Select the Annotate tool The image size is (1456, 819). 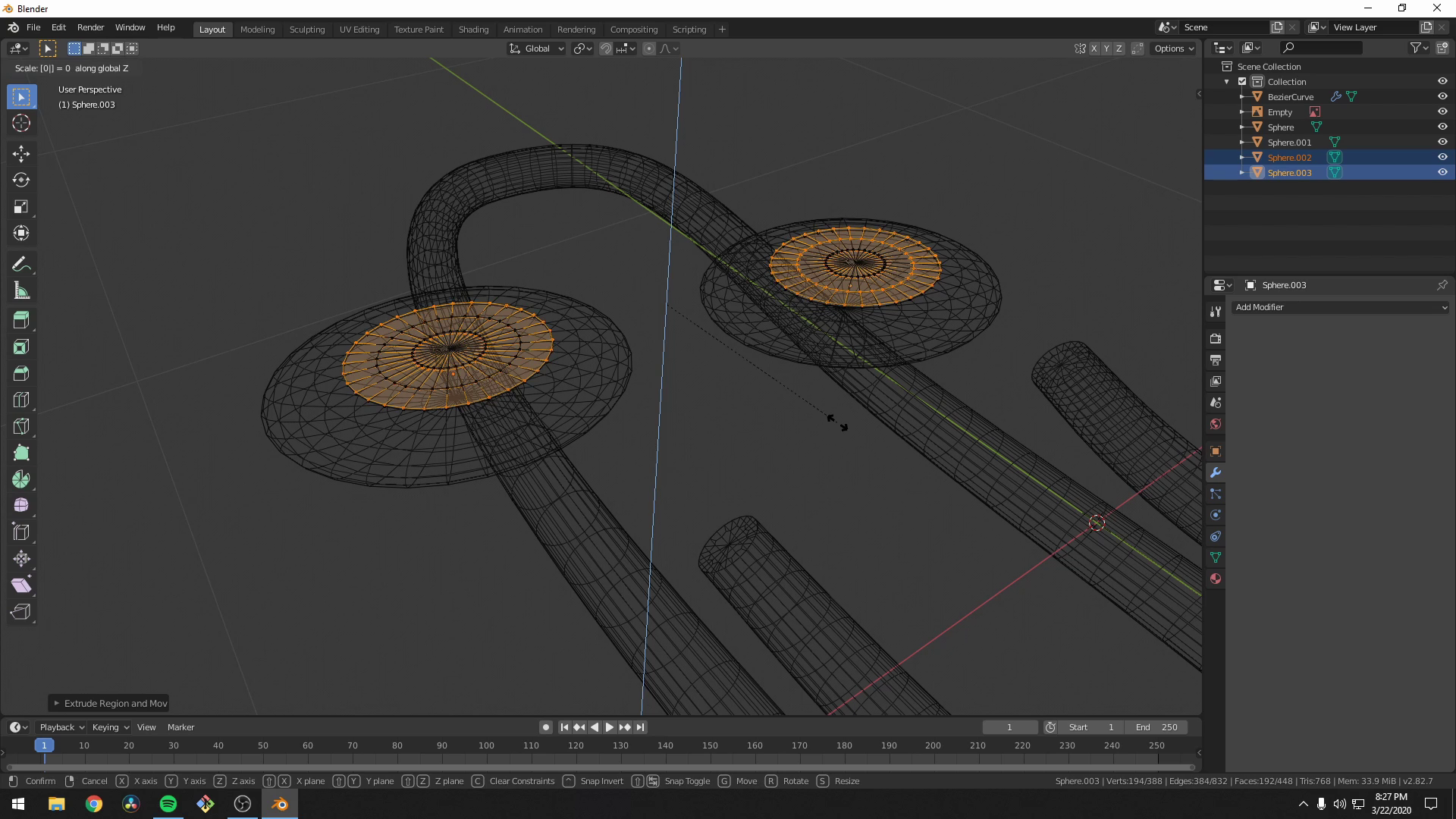click(21, 264)
